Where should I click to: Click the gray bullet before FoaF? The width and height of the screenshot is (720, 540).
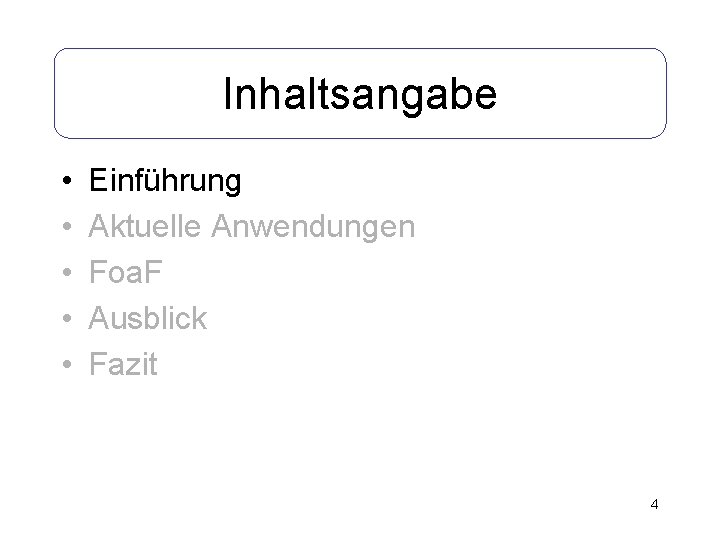point(67,272)
